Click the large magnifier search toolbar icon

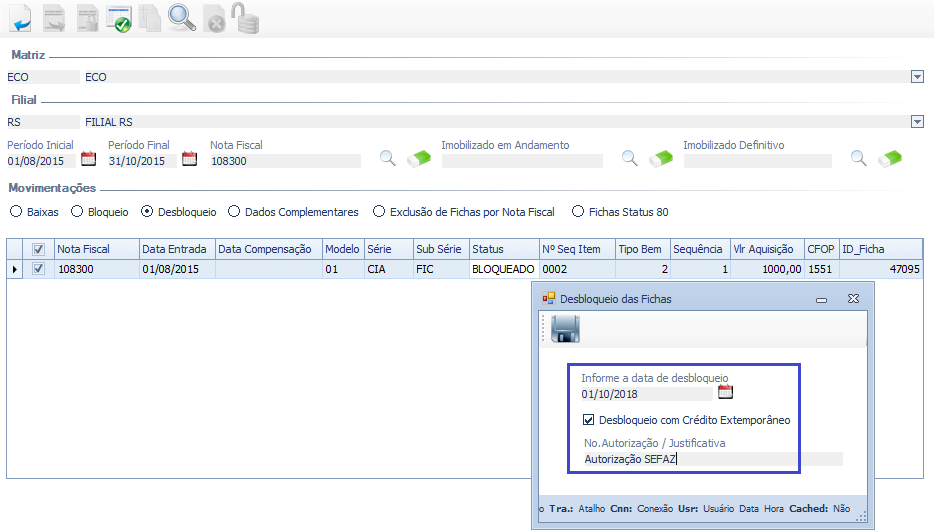[x=182, y=17]
